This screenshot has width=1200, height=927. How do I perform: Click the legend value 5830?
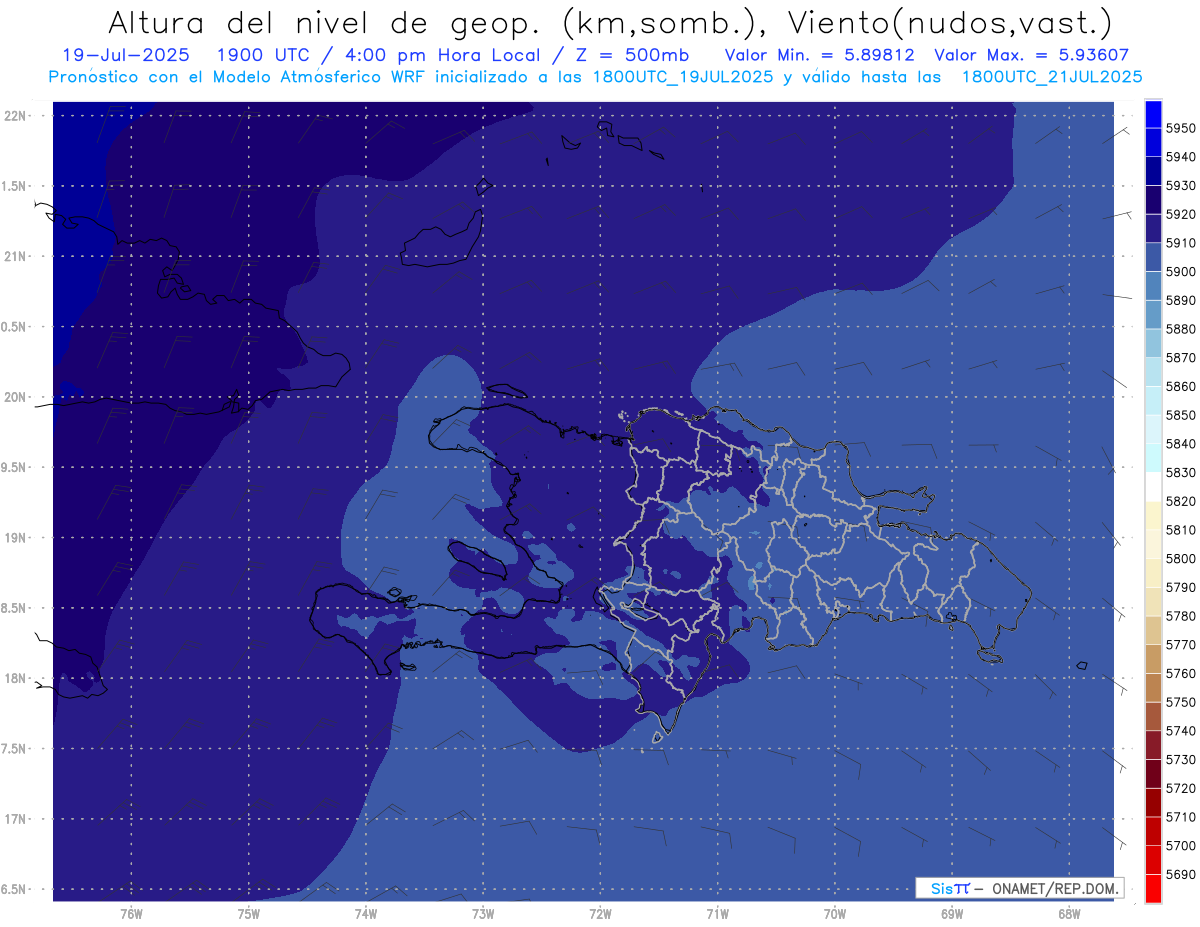pos(1180,472)
